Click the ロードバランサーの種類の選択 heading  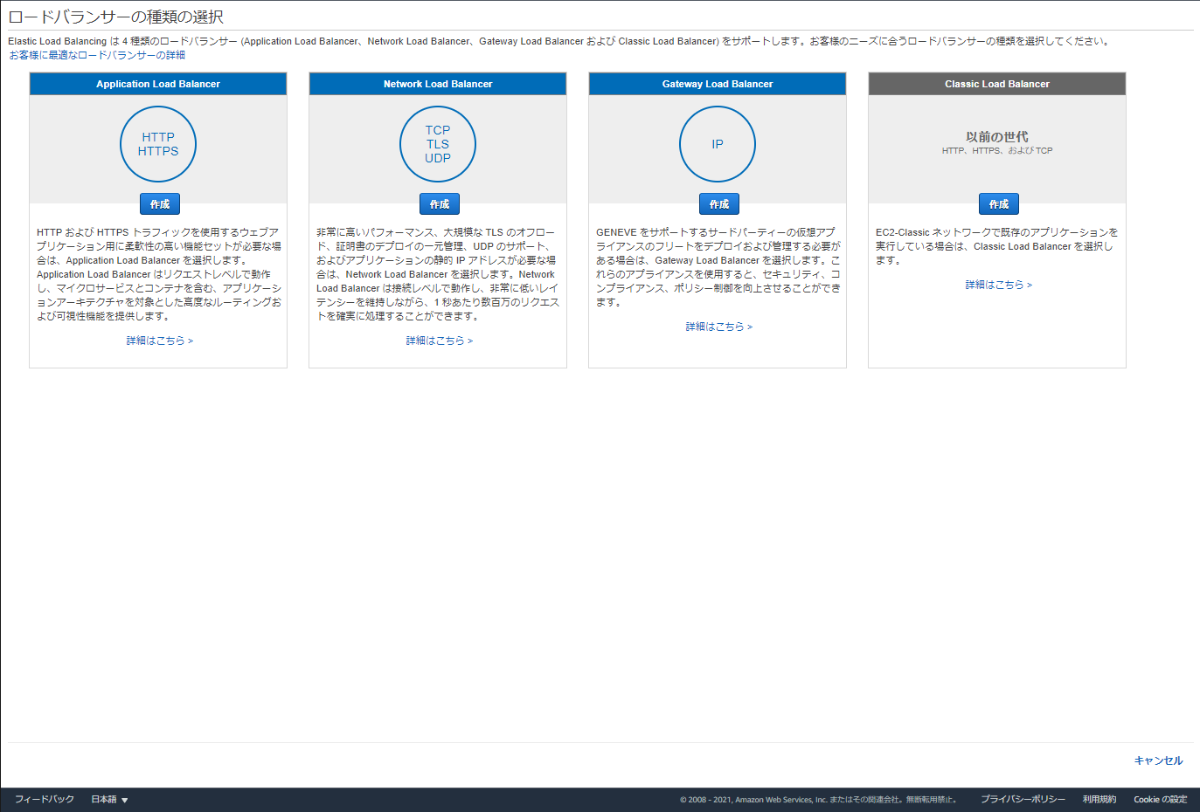[x=116, y=17]
